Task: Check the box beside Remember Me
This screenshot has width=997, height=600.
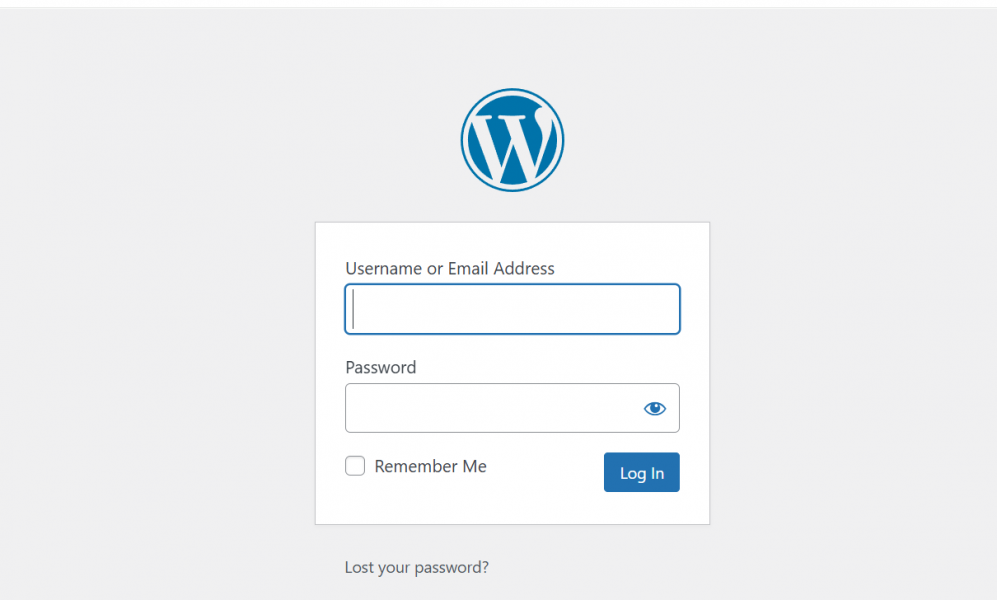Action: (355, 466)
